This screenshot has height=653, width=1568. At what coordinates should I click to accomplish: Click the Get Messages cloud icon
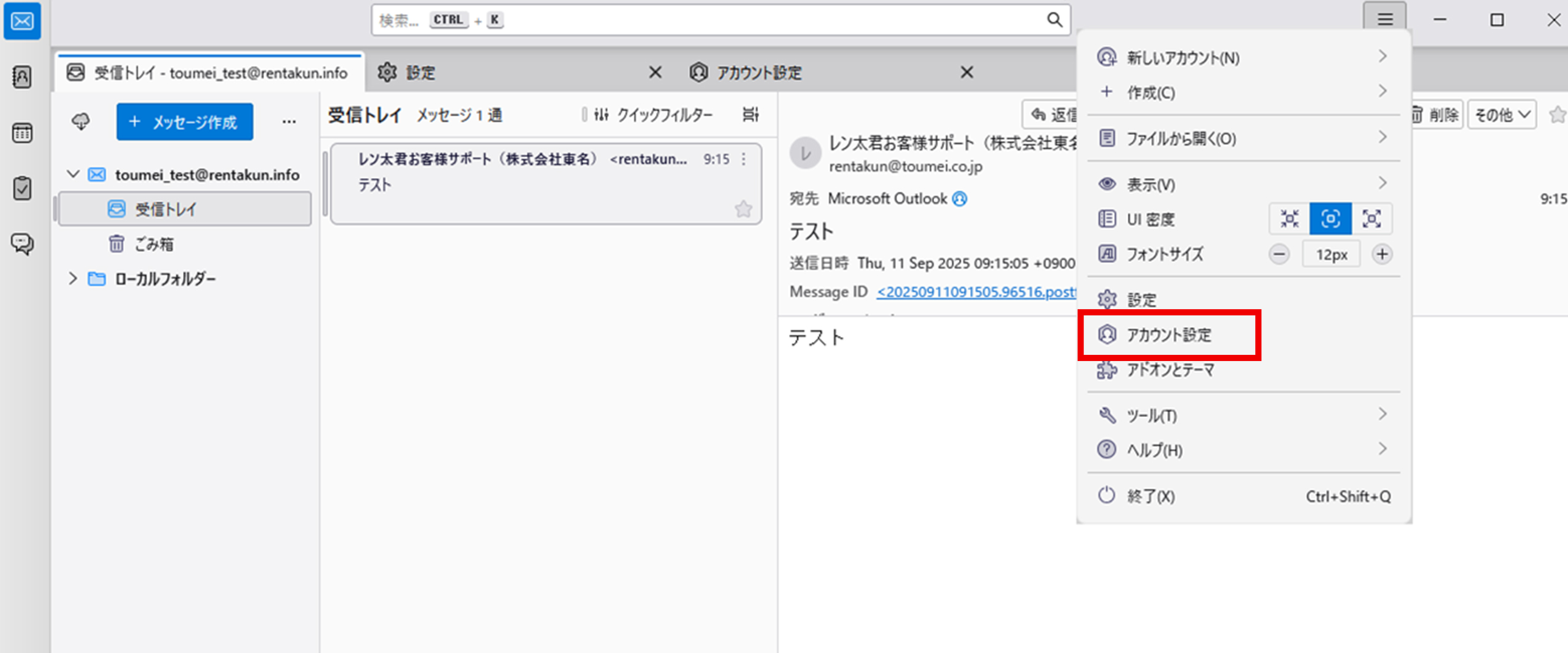81,121
